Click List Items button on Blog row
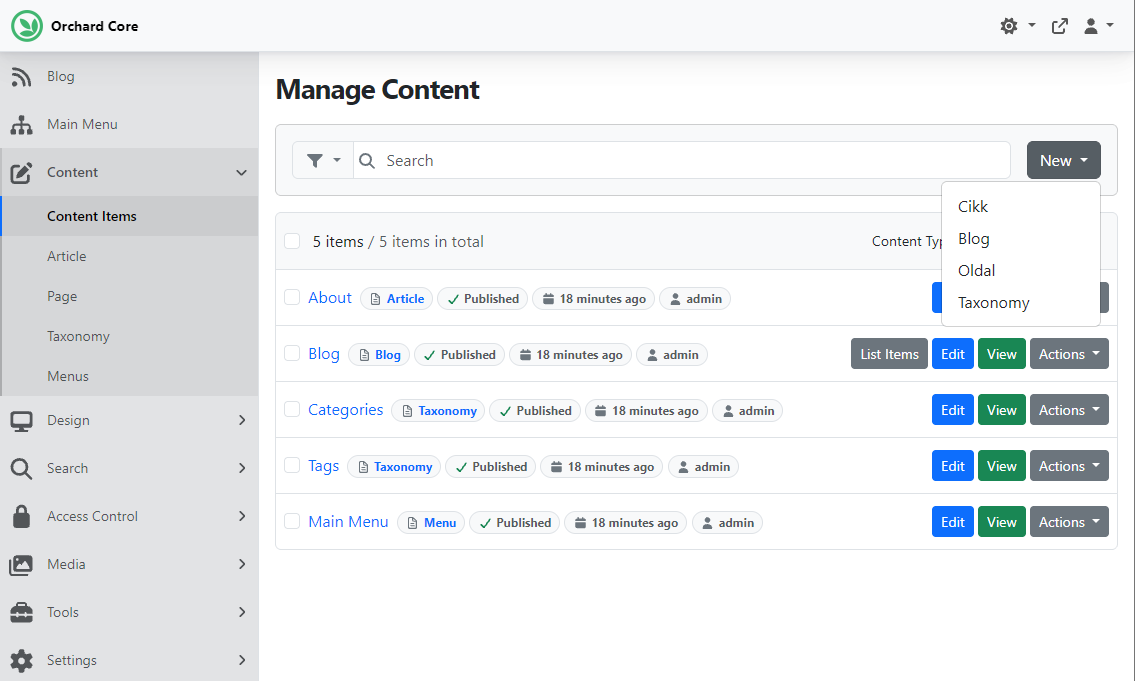Image resolution: width=1135 pixels, height=681 pixels. click(x=889, y=354)
